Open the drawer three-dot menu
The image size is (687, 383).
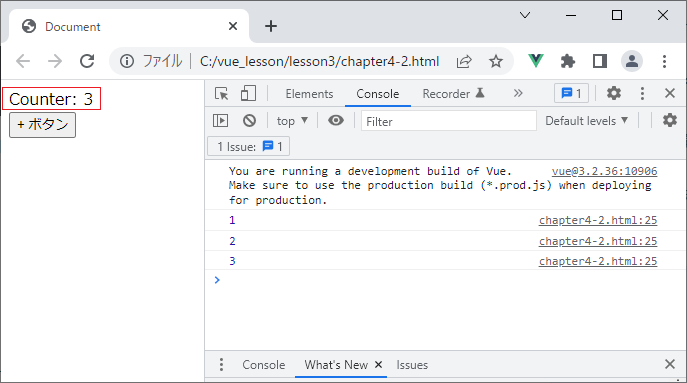coord(221,365)
